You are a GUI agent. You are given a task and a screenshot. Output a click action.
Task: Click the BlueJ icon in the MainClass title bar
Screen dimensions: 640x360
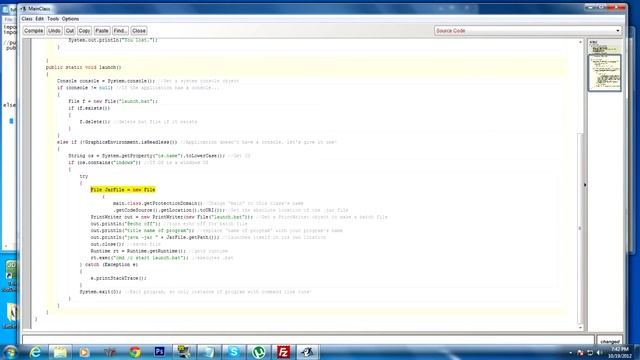(23, 9)
